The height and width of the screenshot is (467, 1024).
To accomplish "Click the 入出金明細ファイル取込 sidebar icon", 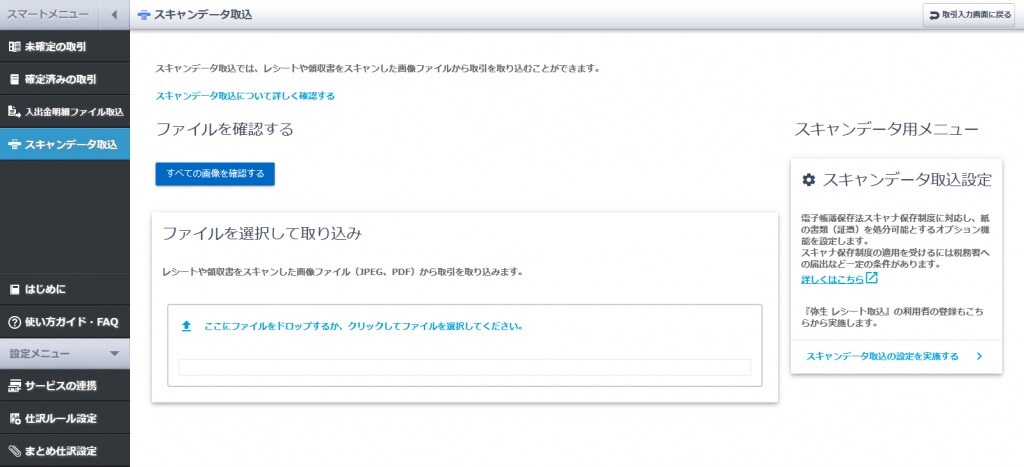I will (x=14, y=111).
